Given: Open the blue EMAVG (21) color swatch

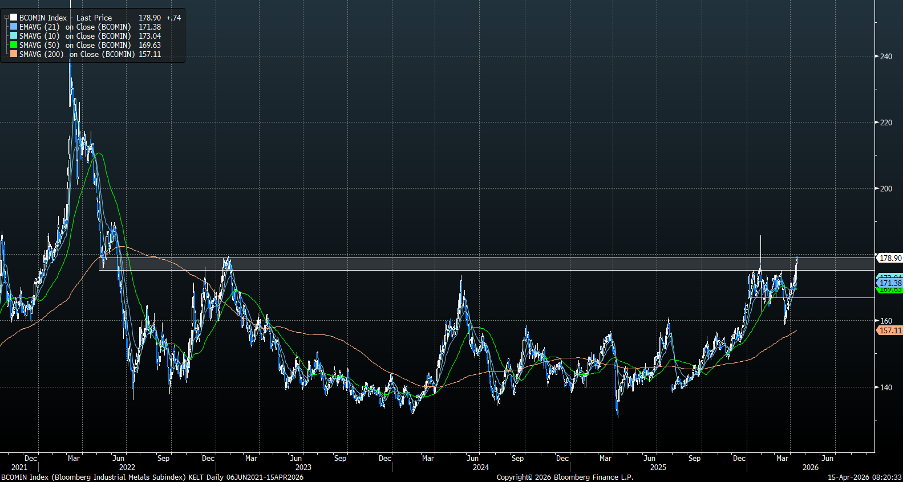Looking at the screenshot, I should [13, 27].
